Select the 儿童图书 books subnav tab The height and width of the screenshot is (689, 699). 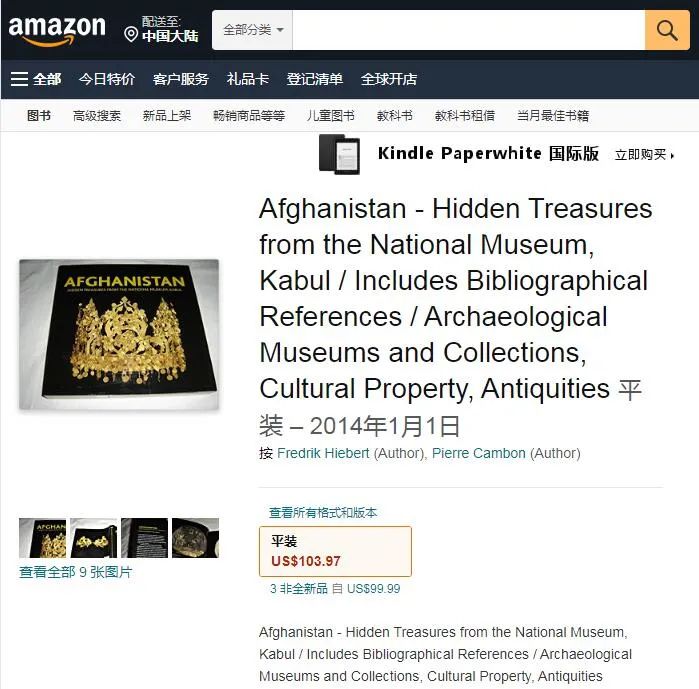click(x=330, y=116)
